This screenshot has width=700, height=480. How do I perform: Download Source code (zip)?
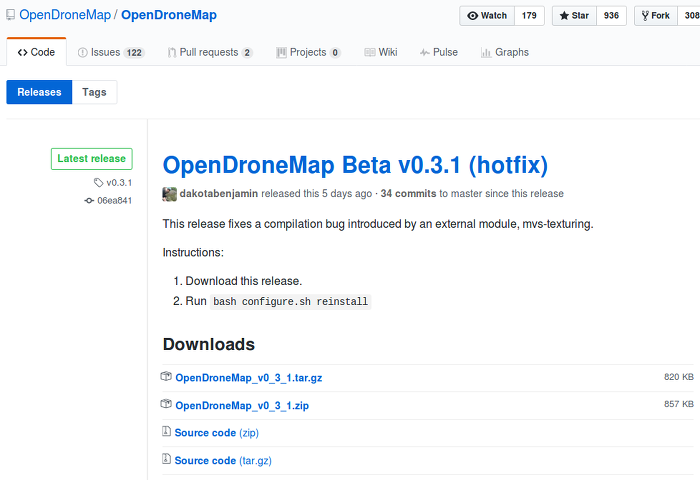tap(217, 433)
